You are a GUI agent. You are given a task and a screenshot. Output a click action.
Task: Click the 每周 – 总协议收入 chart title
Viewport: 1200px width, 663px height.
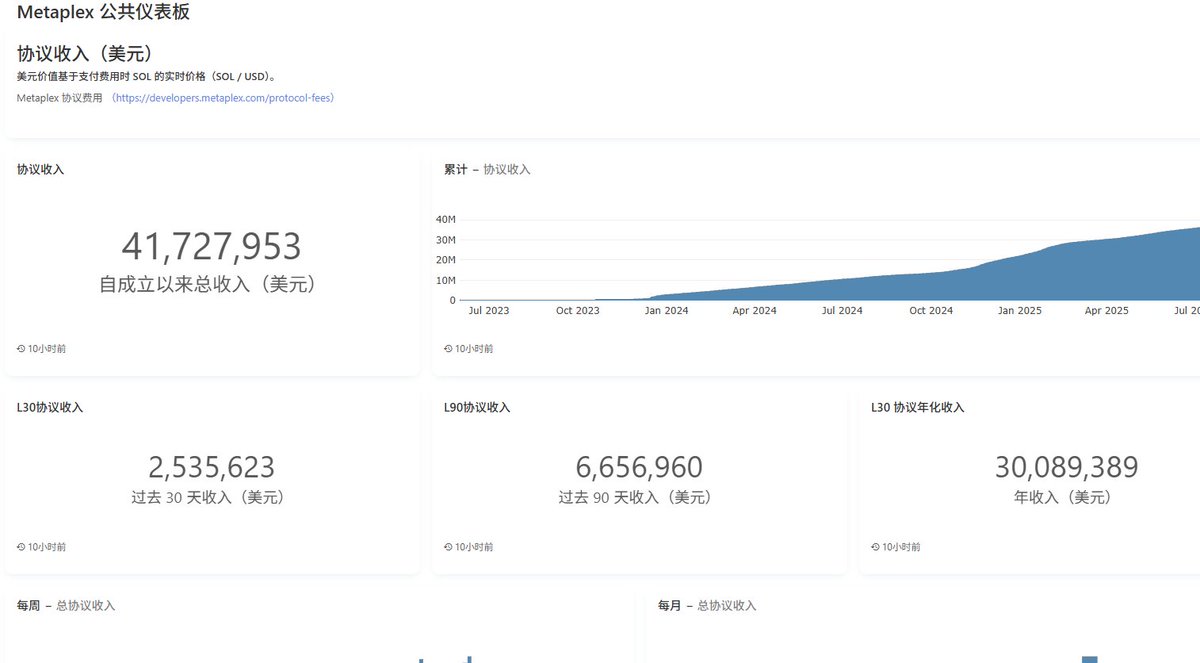66,606
